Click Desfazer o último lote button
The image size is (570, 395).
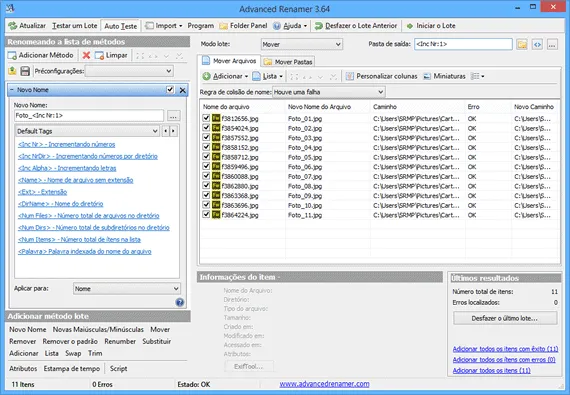coord(505,318)
